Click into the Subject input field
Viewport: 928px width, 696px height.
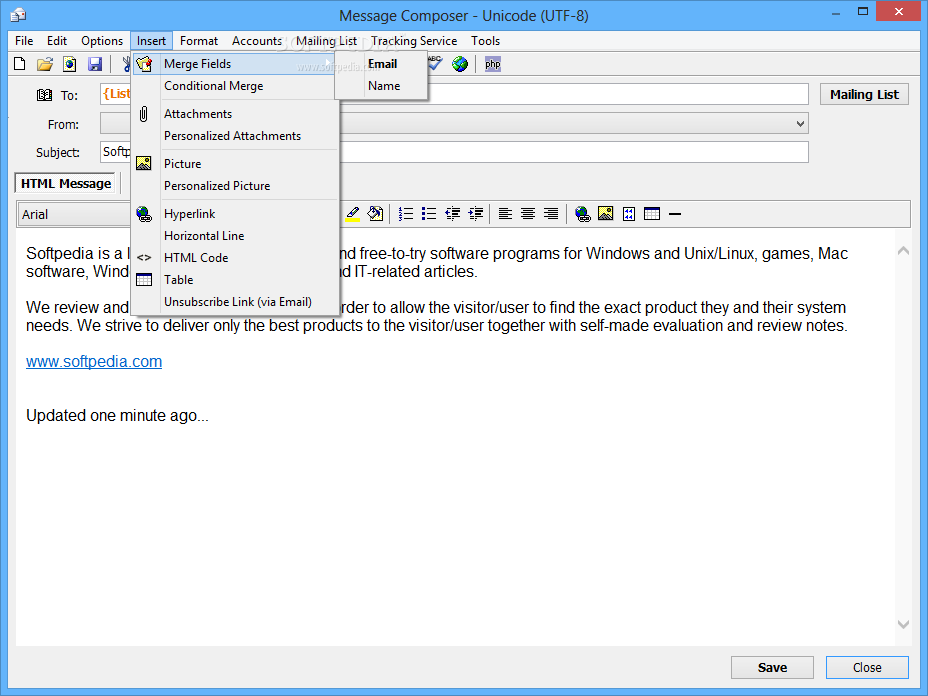coord(455,152)
